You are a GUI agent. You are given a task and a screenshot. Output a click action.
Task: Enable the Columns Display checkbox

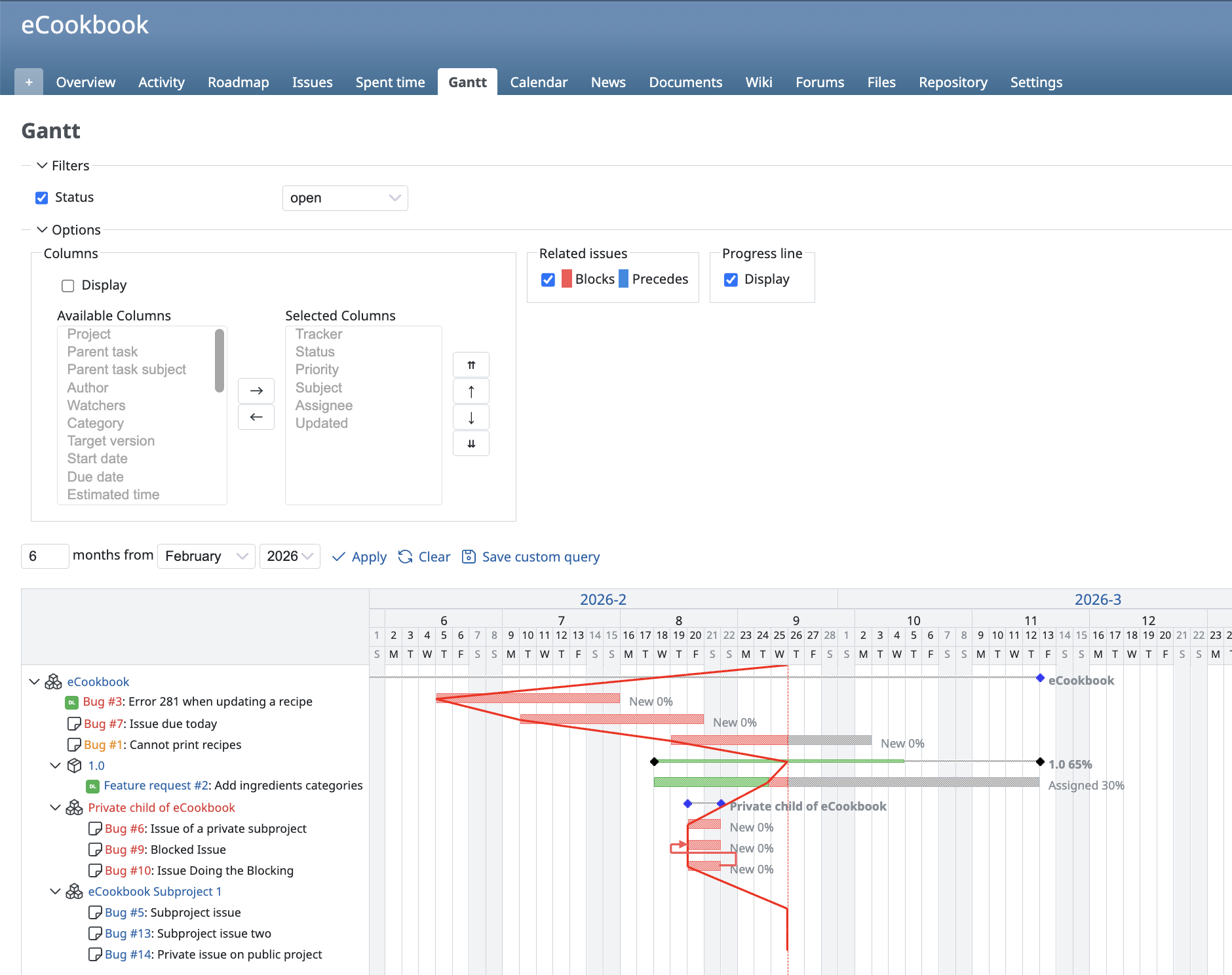click(67, 286)
